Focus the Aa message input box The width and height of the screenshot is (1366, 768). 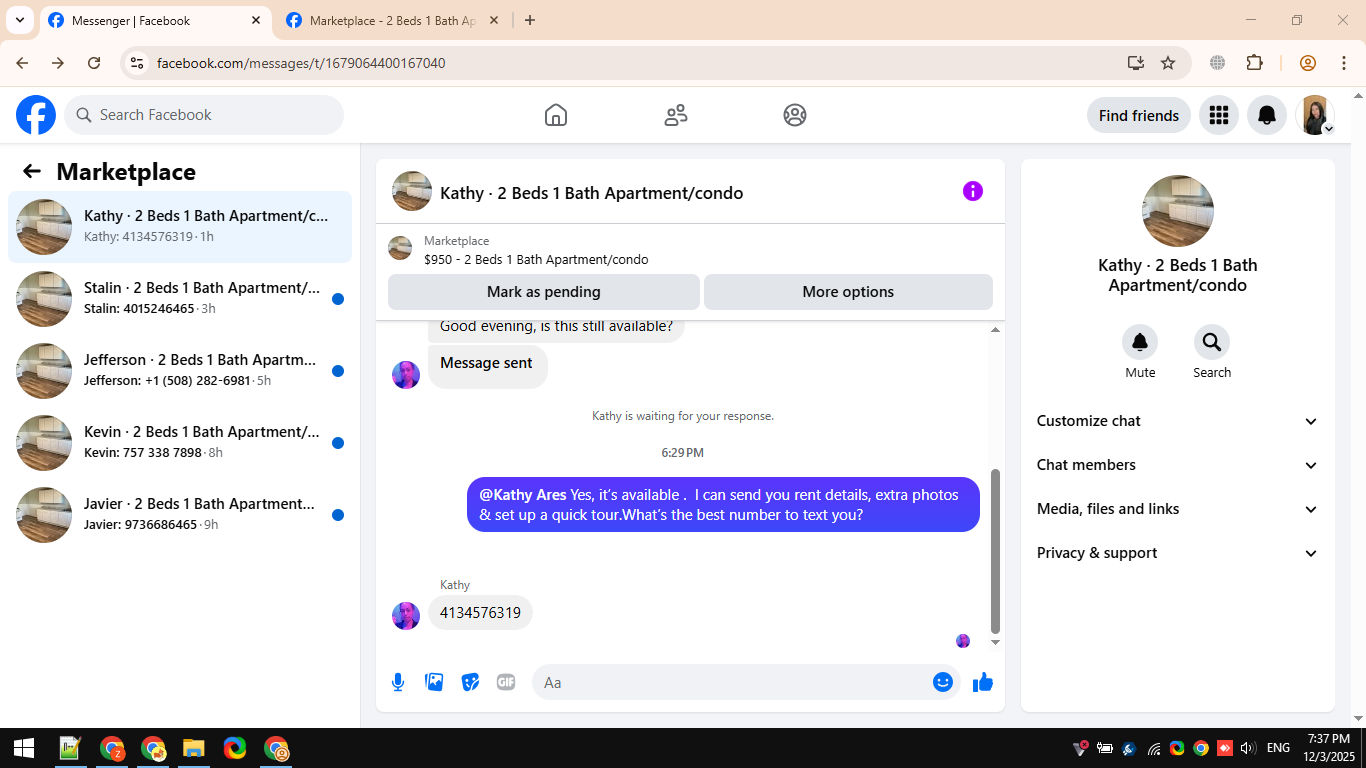[x=734, y=682]
